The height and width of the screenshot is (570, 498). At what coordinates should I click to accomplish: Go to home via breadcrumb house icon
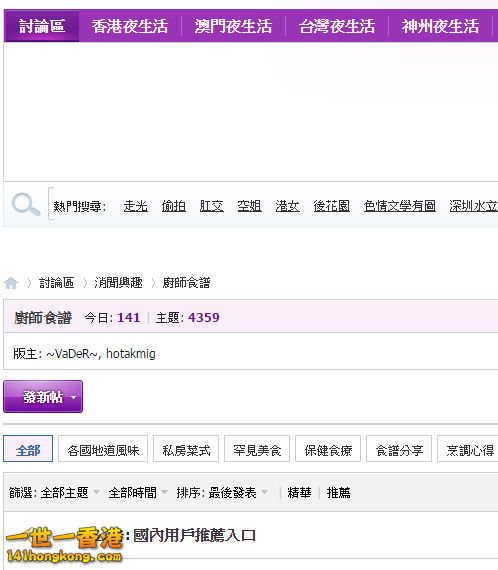coord(11,283)
